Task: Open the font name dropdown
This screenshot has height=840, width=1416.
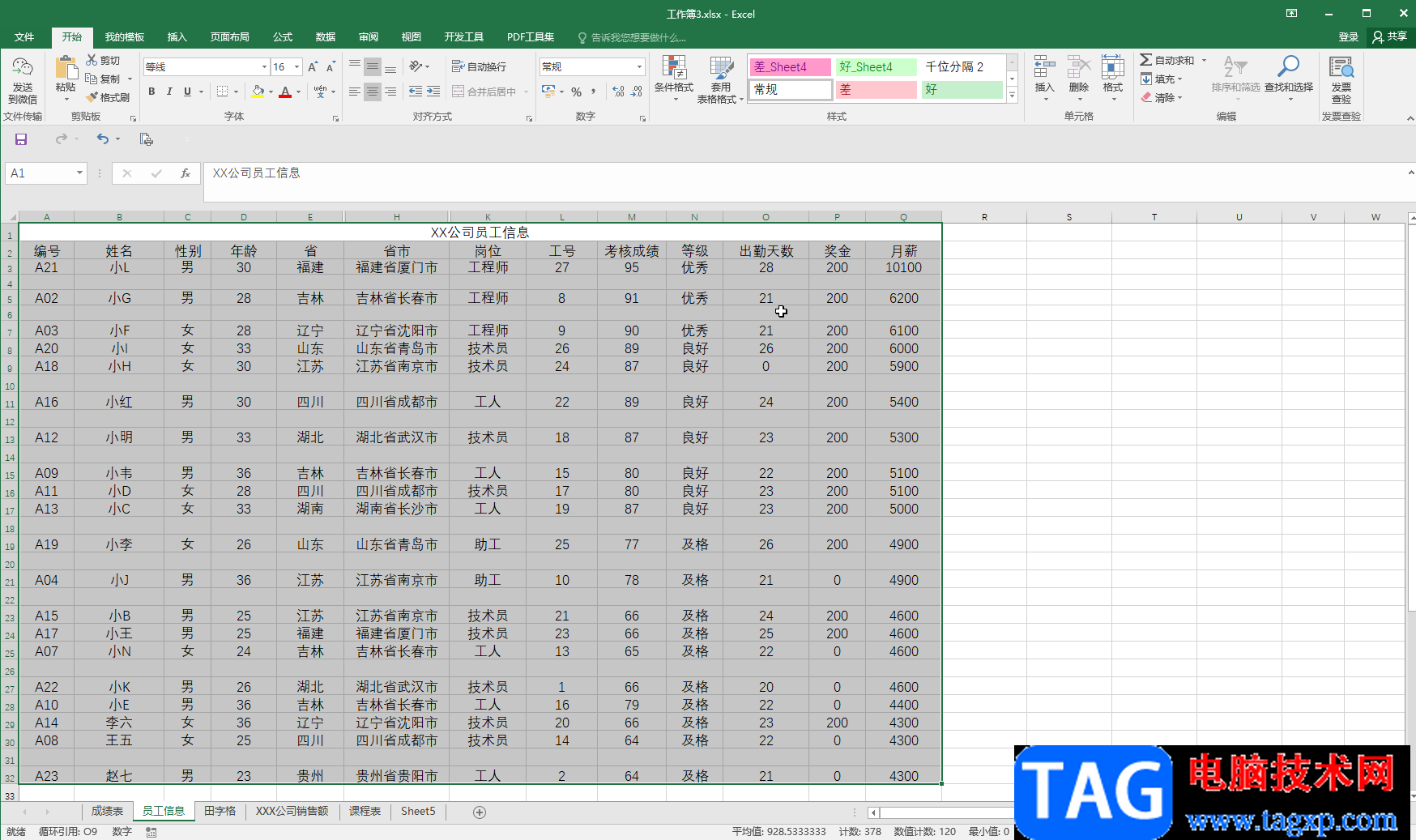Action: [264, 66]
